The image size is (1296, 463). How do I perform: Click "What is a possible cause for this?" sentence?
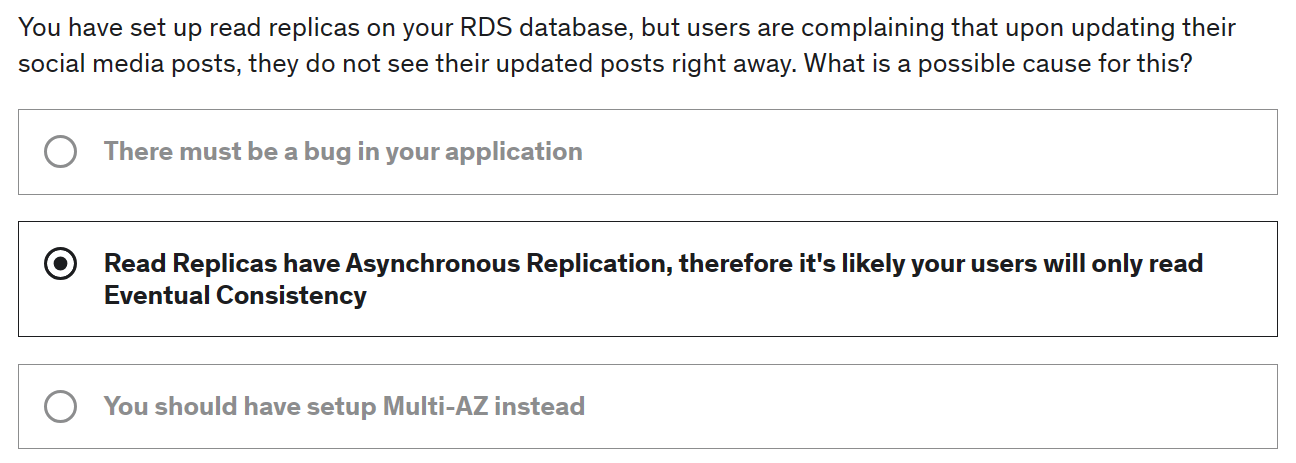click(x=998, y=64)
